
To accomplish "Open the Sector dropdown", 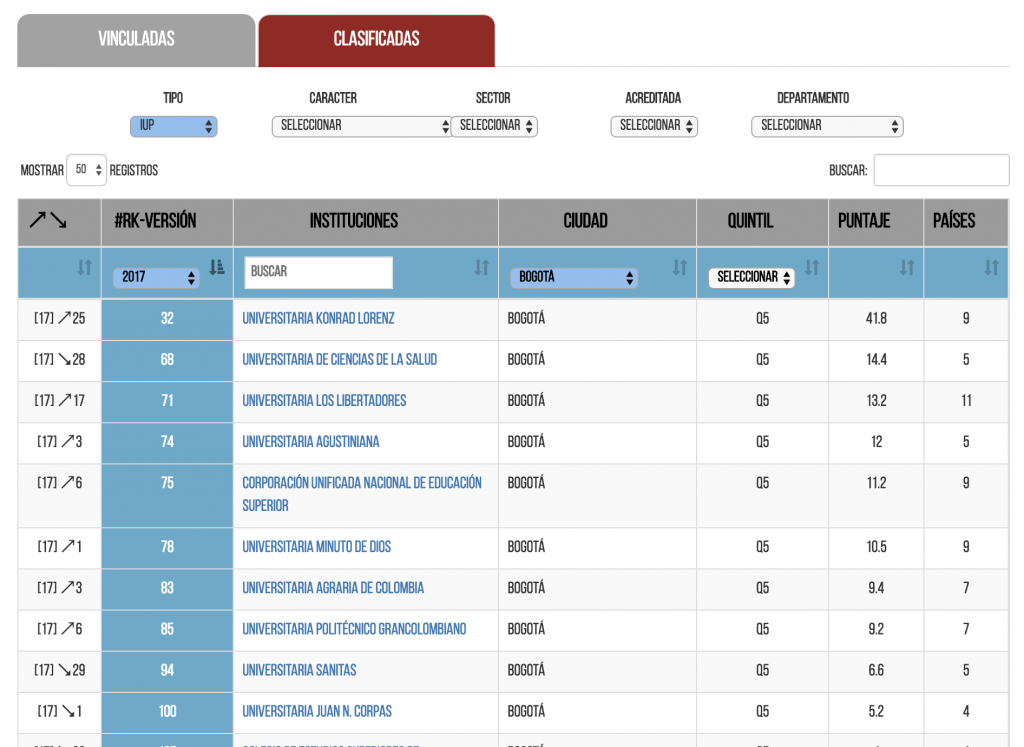I will point(494,126).
